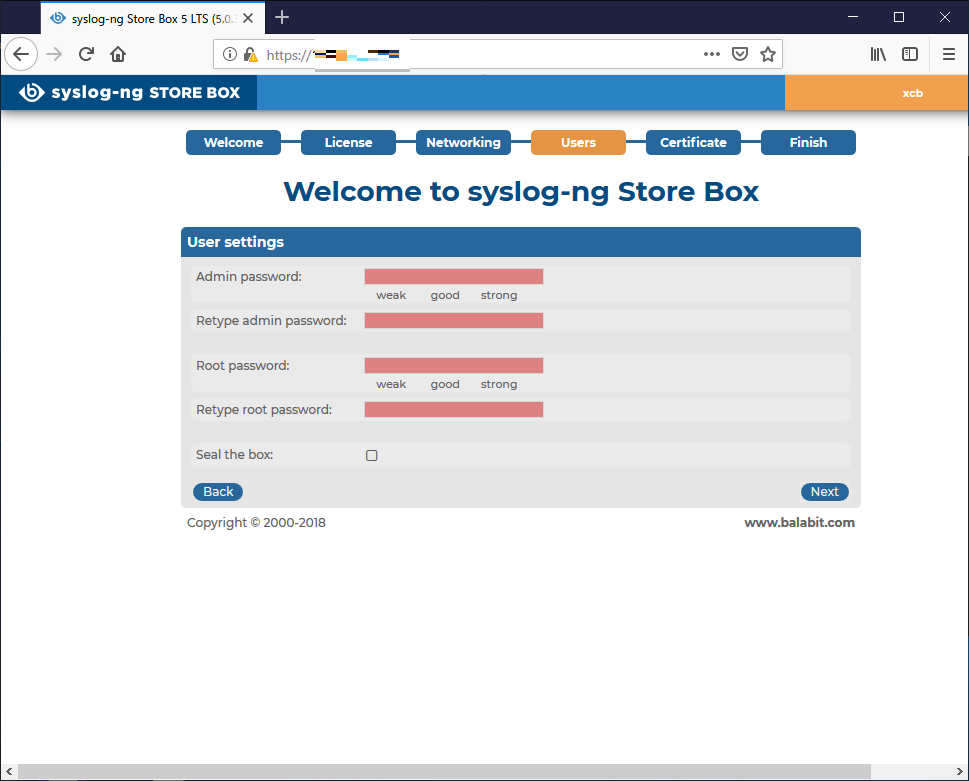This screenshot has height=781, width=969.
Task: Show site information icon in address bar
Action: (x=230, y=54)
